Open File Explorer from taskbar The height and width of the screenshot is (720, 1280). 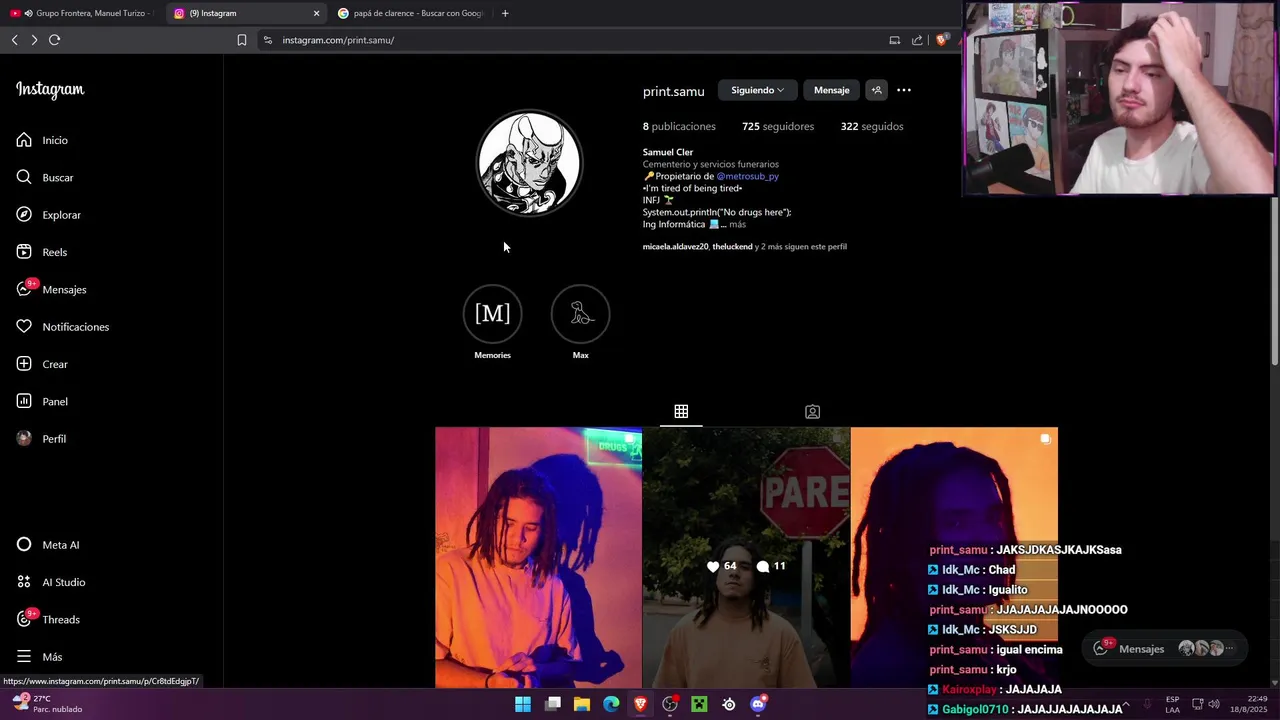pyautogui.click(x=582, y=704)
